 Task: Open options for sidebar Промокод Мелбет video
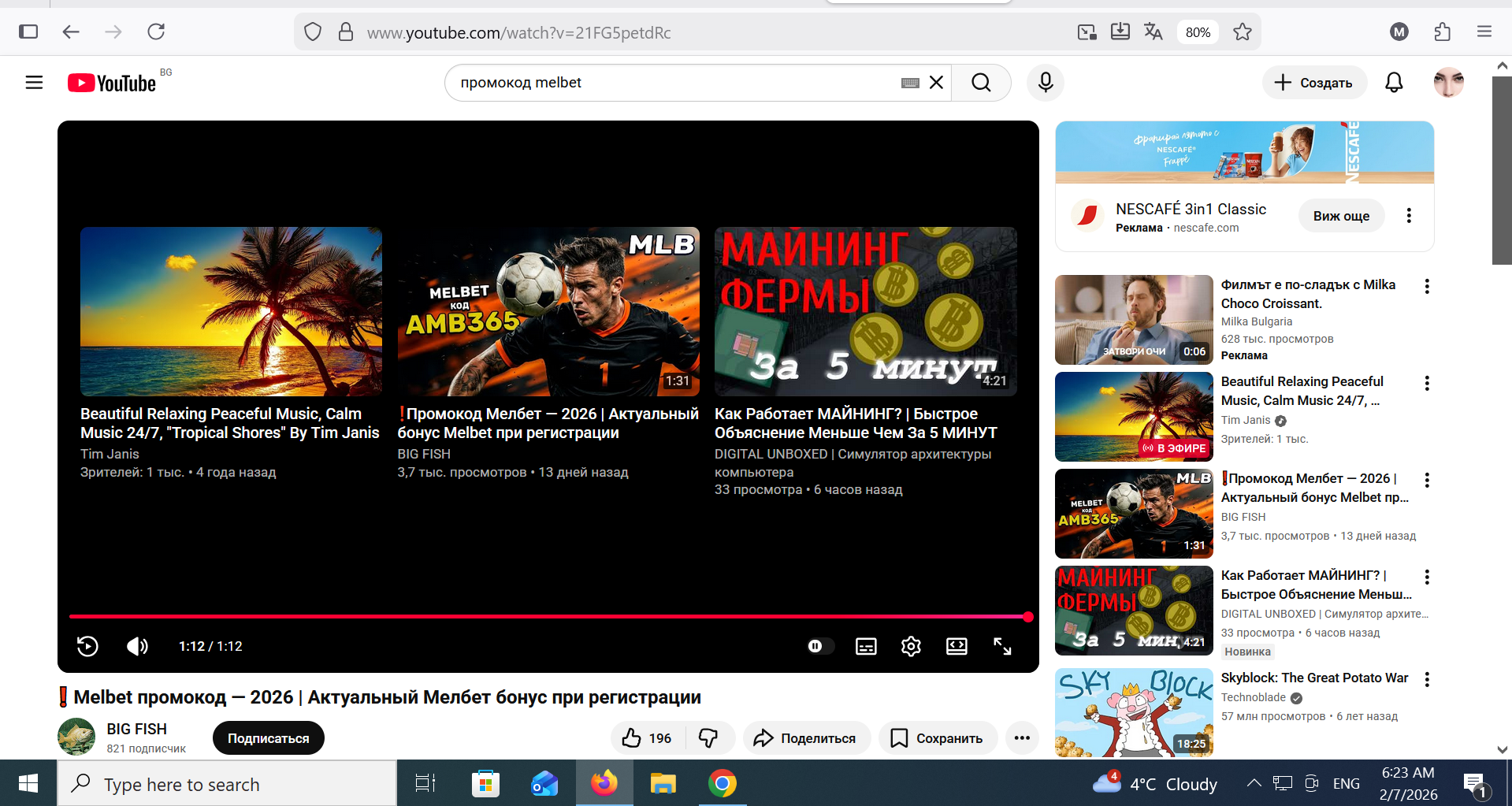pos(1427,480)
